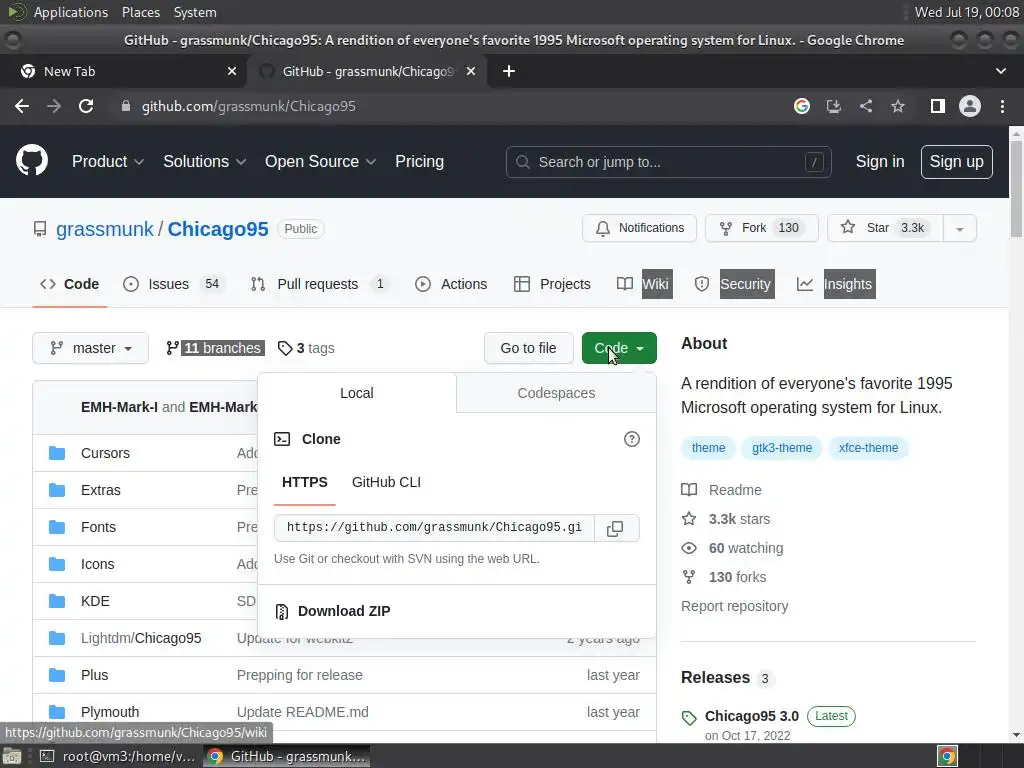Bookmark this page with the star icon
The height and width of the screenshot is (768, 1024).
[x=898, y=106]
